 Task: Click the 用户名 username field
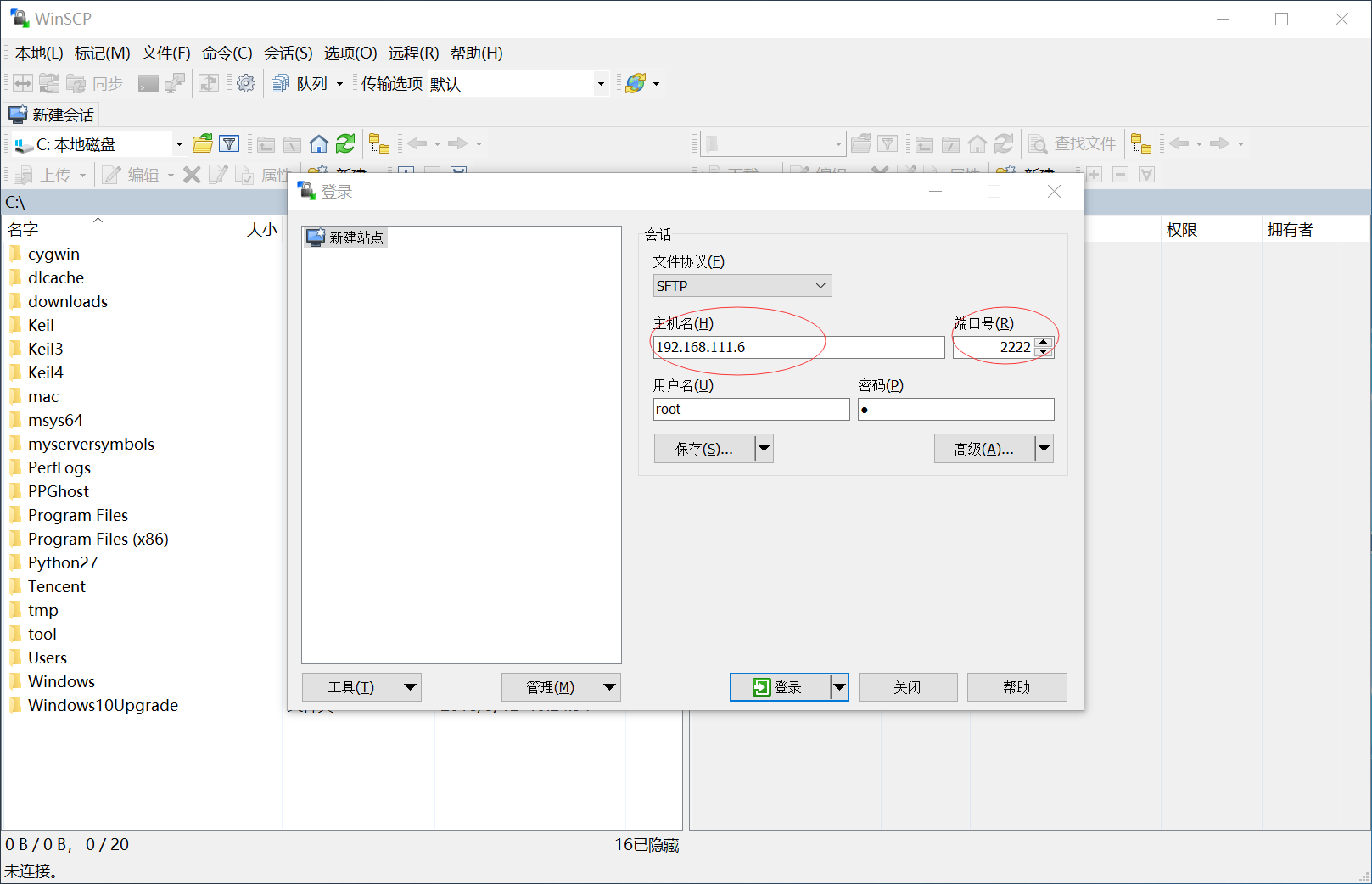pyautogui.click(x=751, y=409)
